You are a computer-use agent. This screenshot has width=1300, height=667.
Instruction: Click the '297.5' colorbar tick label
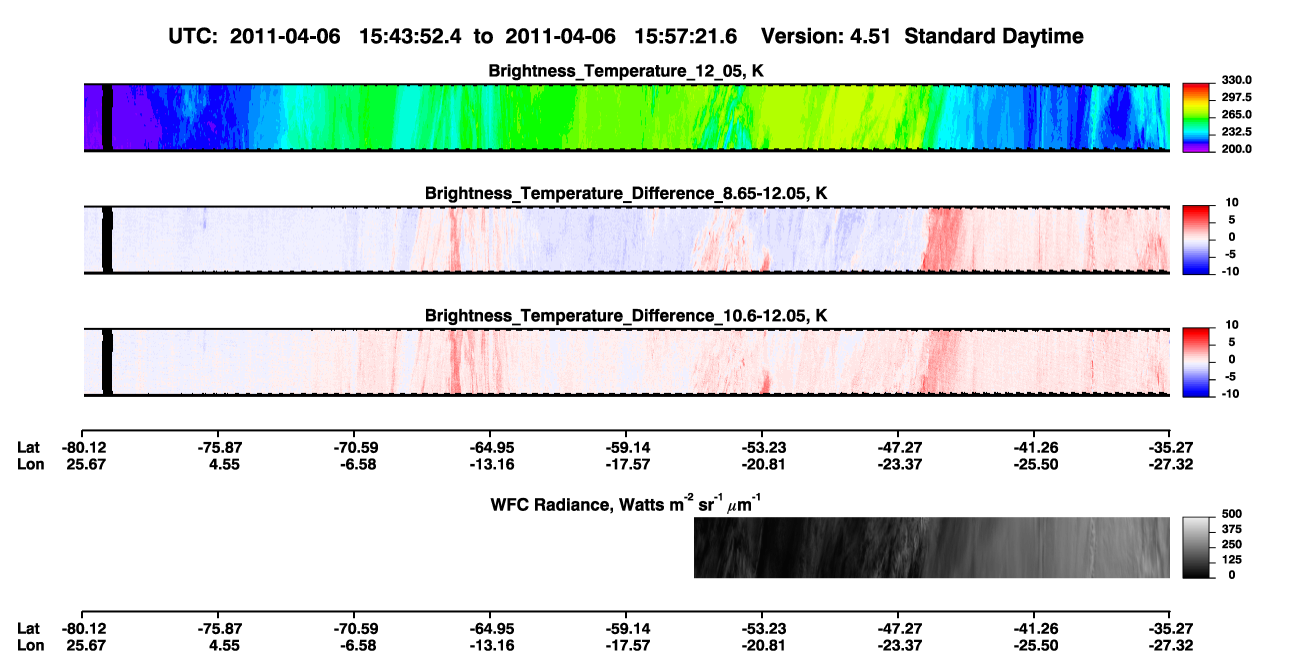[1237, 98]
